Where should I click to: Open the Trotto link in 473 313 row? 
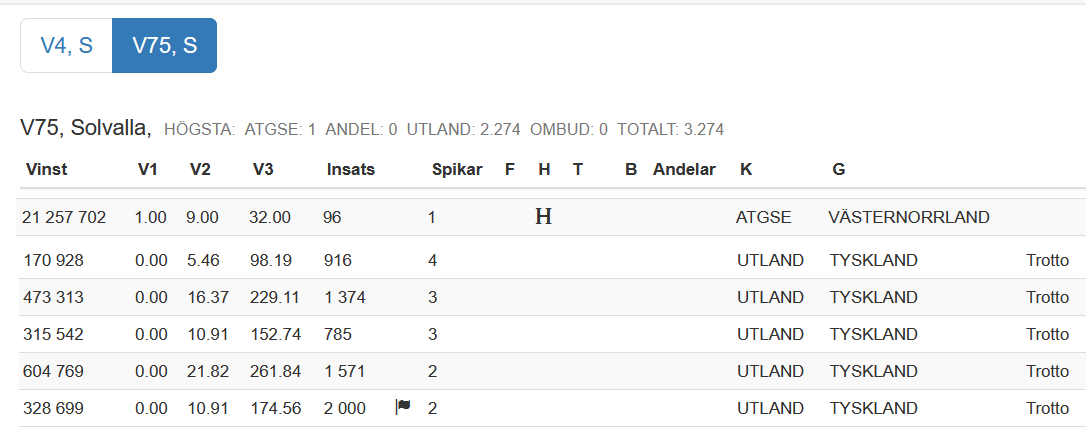pos(1047,298)
